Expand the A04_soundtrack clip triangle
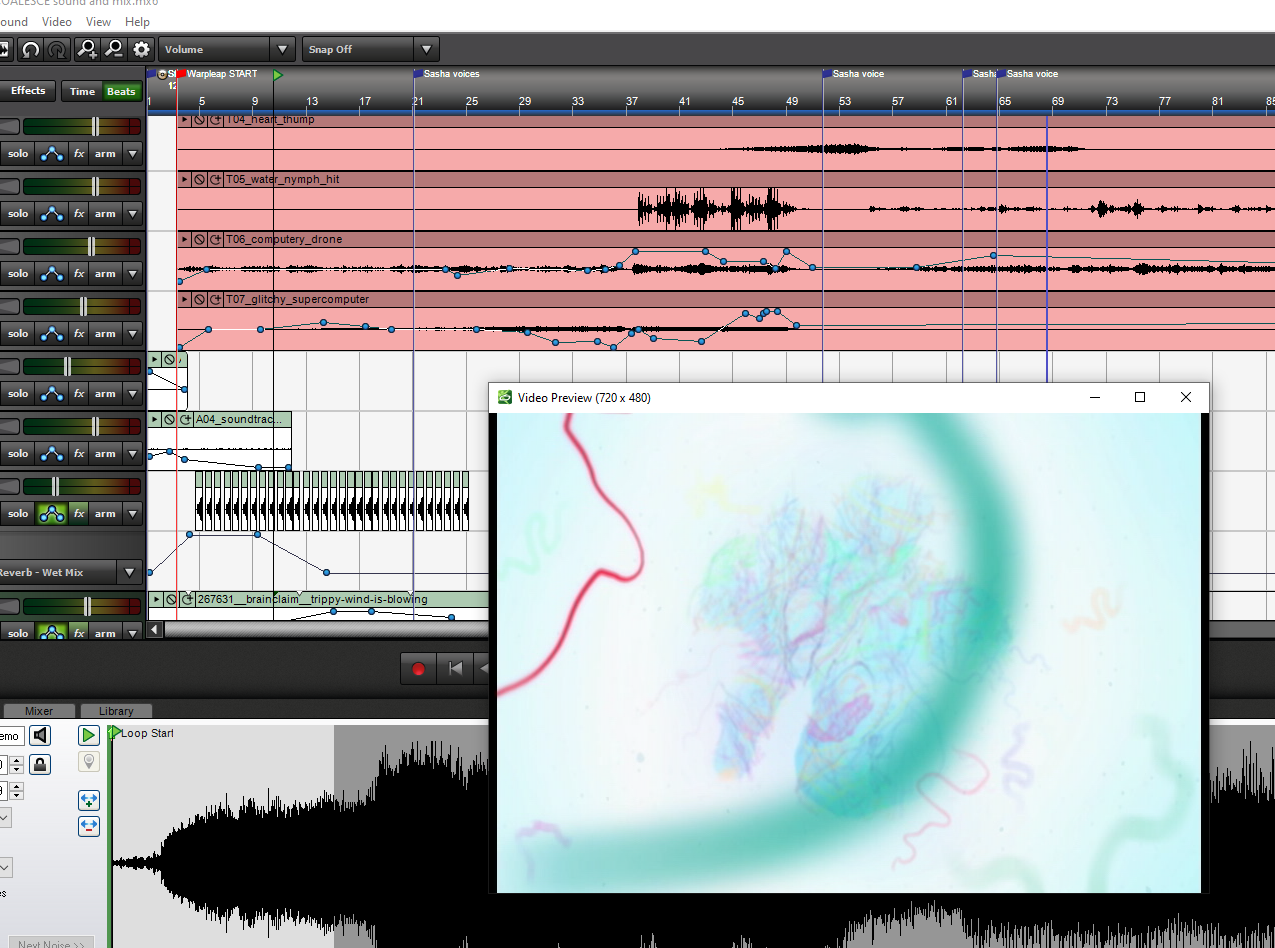 pos(155,420)
